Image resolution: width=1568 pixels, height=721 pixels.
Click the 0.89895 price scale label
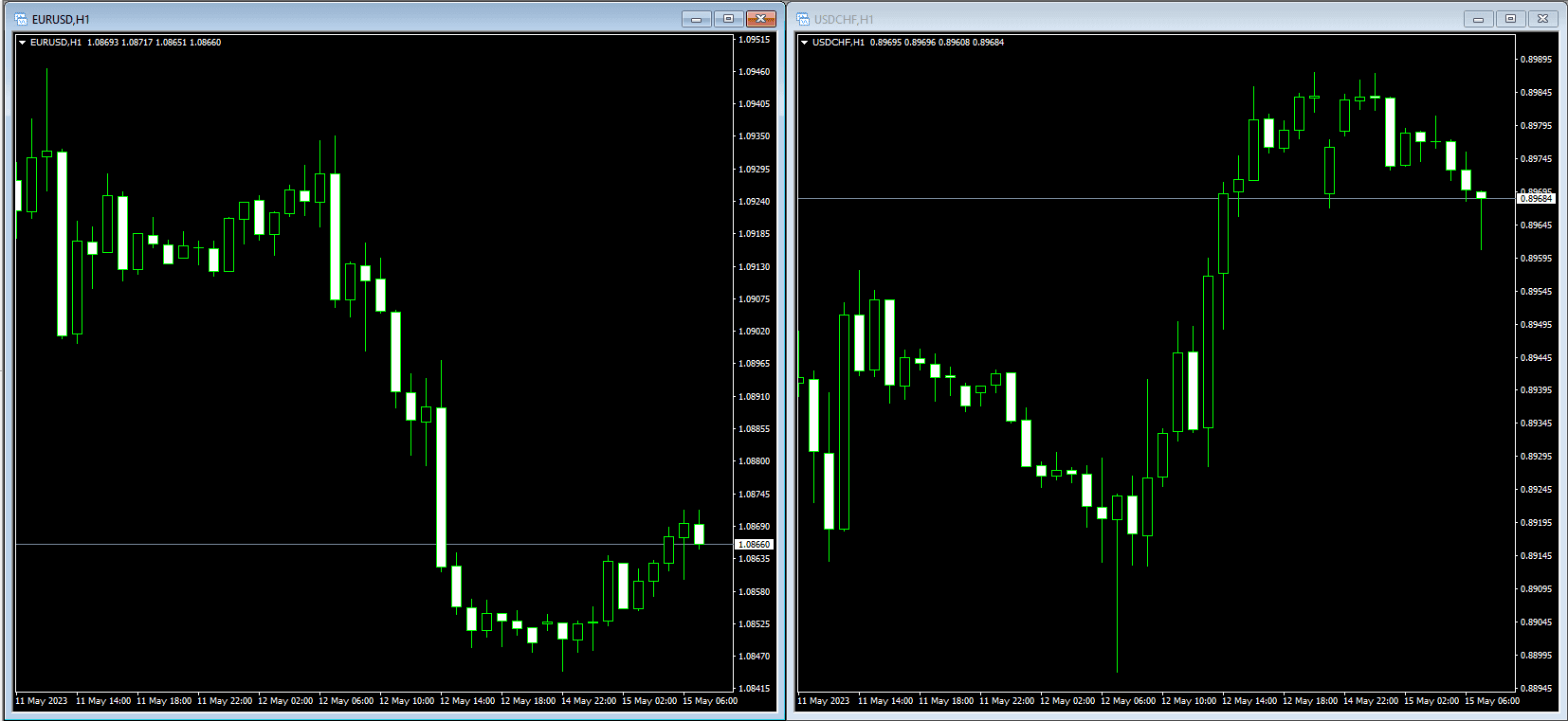coord(1537,60)
